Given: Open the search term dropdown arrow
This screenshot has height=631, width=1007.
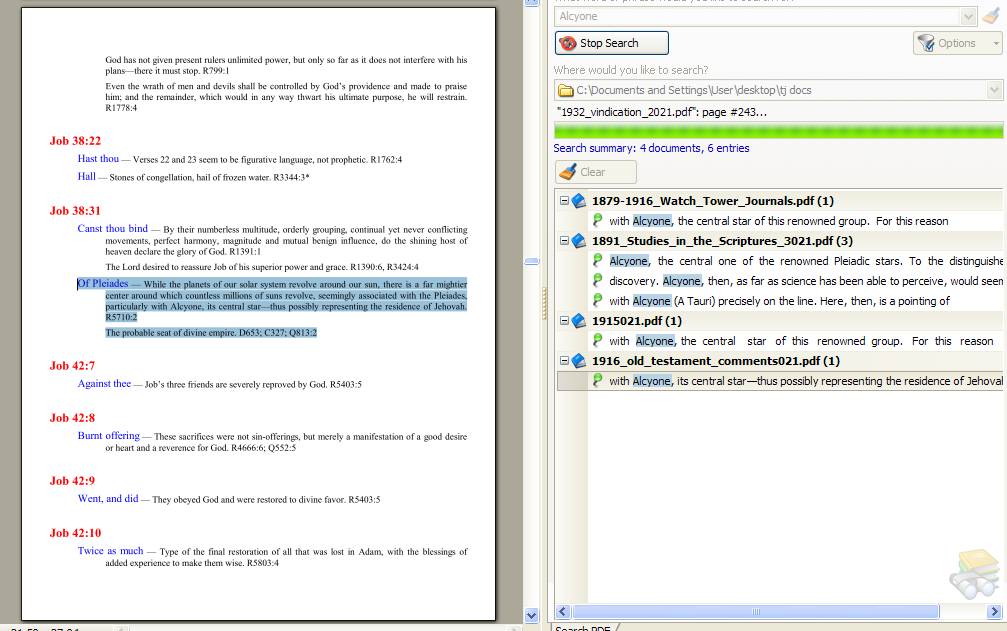Looking at the screenshot, I should [x=968, y=17].
